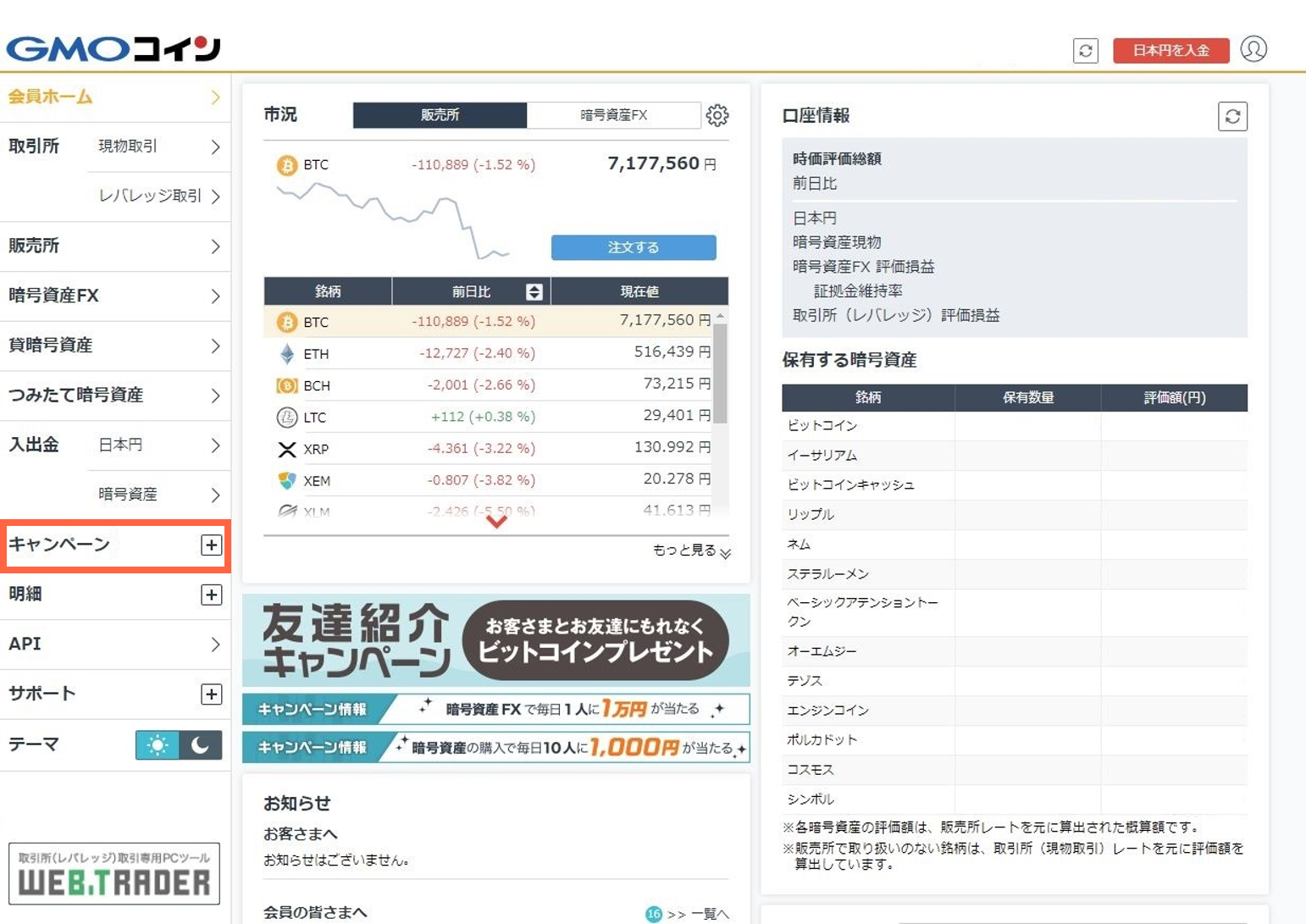Screen dimensions: 1306x924
Task: Expand もっと見る below the market list
Action: pyautogui.click(x=691, y=551)
